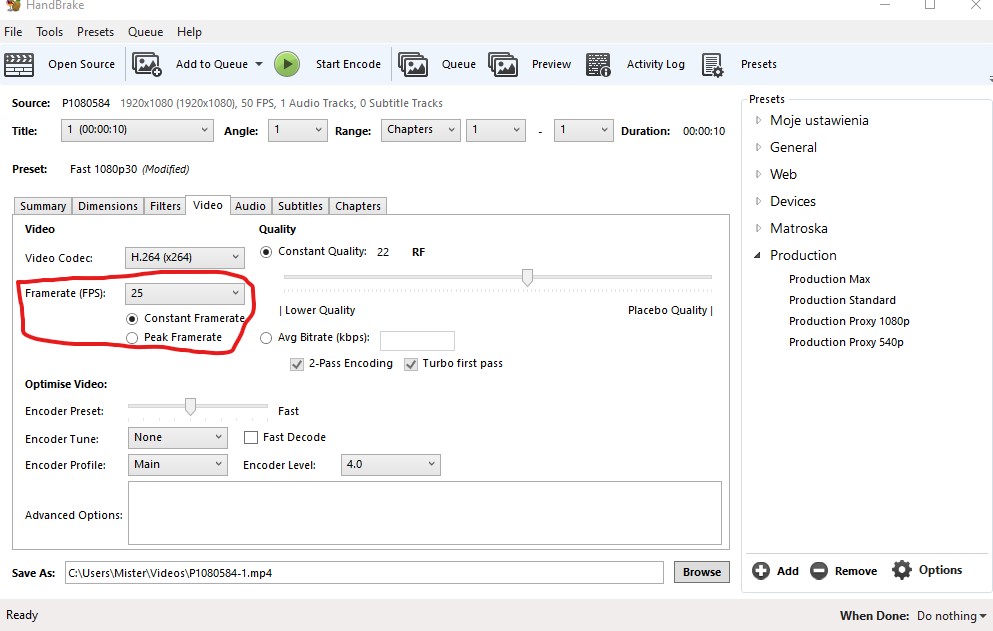Open the When Done dropdown

951,616
